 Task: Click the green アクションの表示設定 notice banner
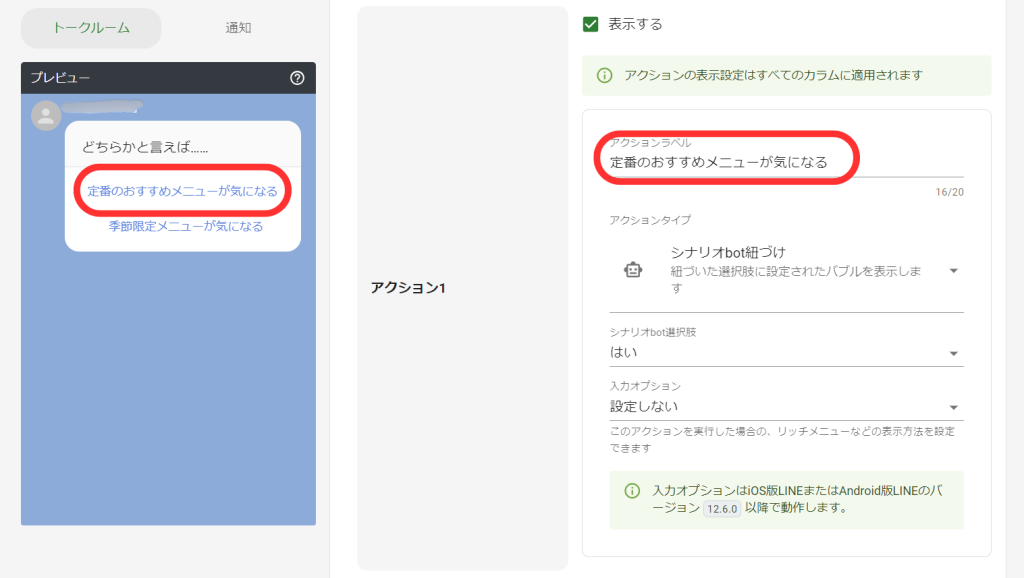pos(787,75)
